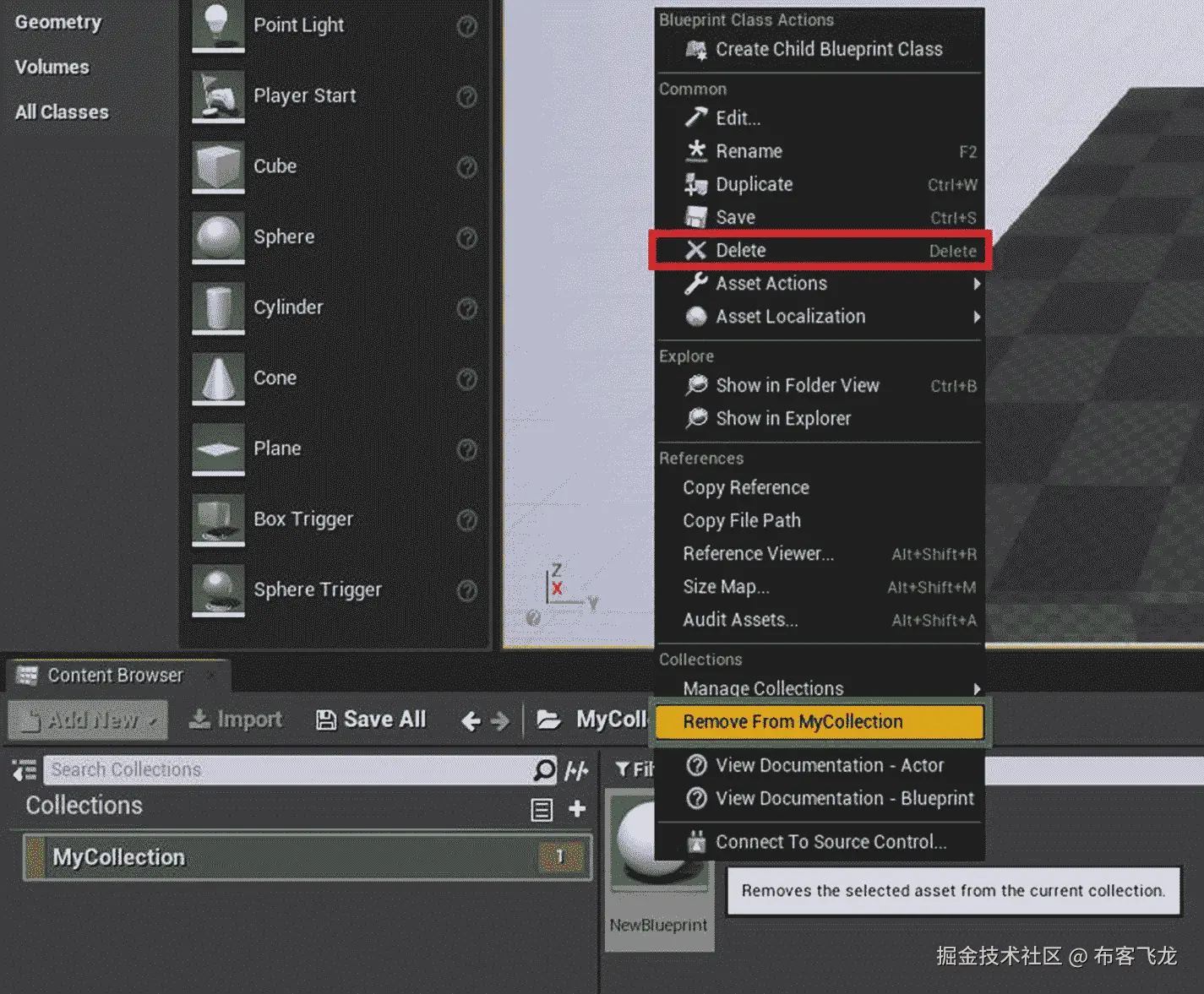Image resolution: width=1204 pixels, height=994 pixels.
Task: Add a new collection with plus
Action: pyautogui.click(x=577, y=809)
